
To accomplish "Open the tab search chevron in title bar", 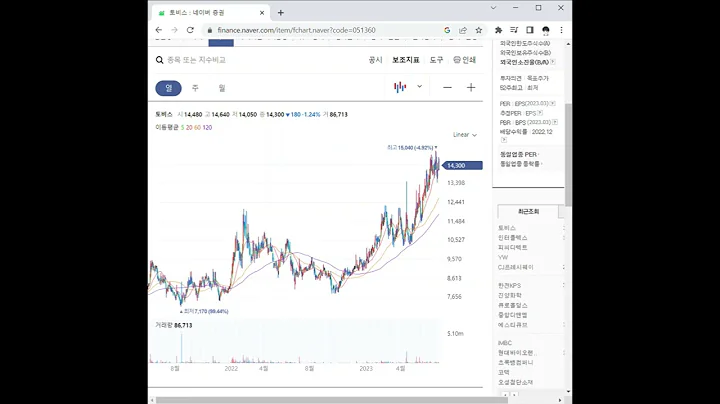I will point(493,8).
